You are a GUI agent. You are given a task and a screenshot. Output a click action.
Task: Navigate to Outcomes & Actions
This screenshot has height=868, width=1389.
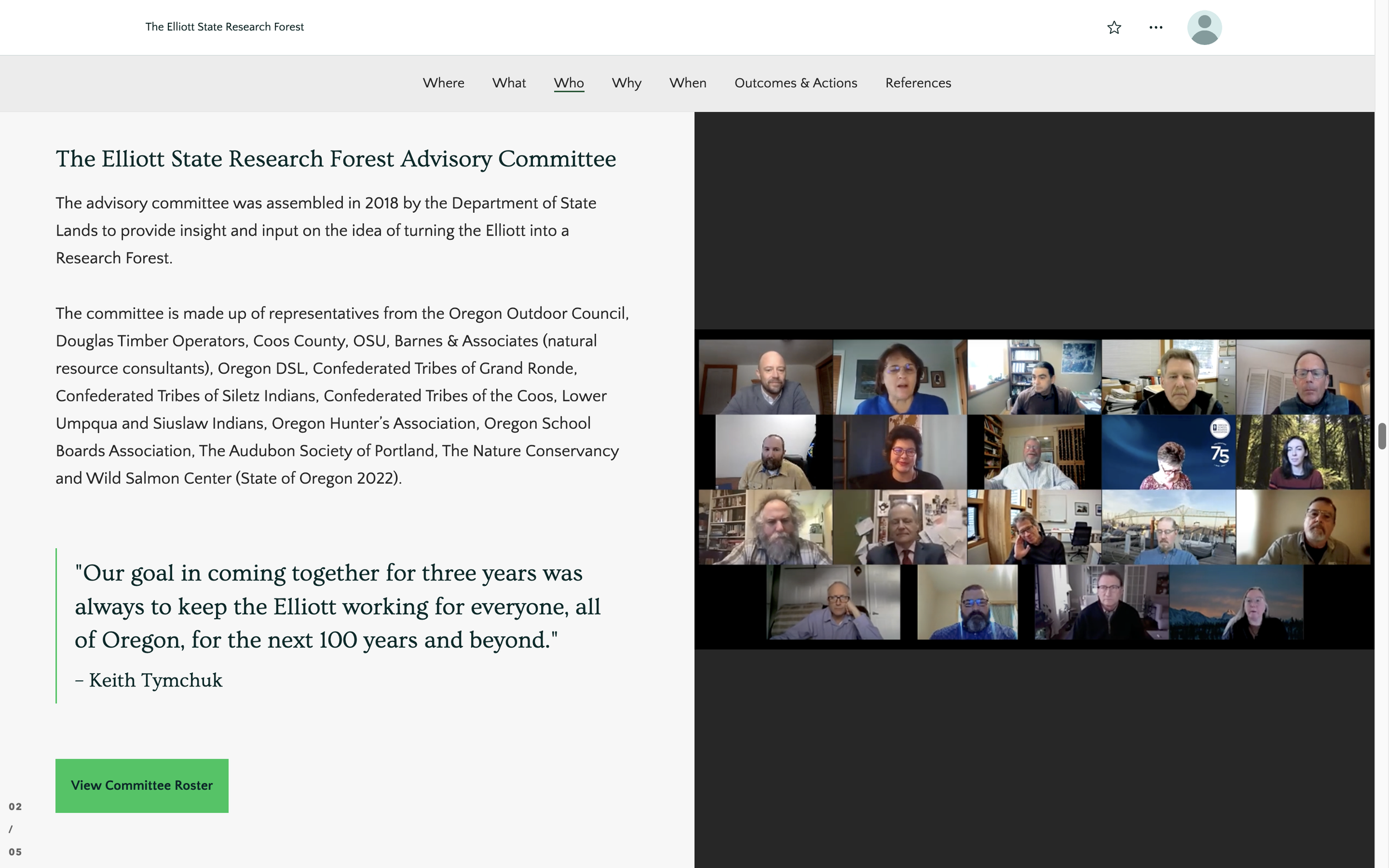click(795, 83)
